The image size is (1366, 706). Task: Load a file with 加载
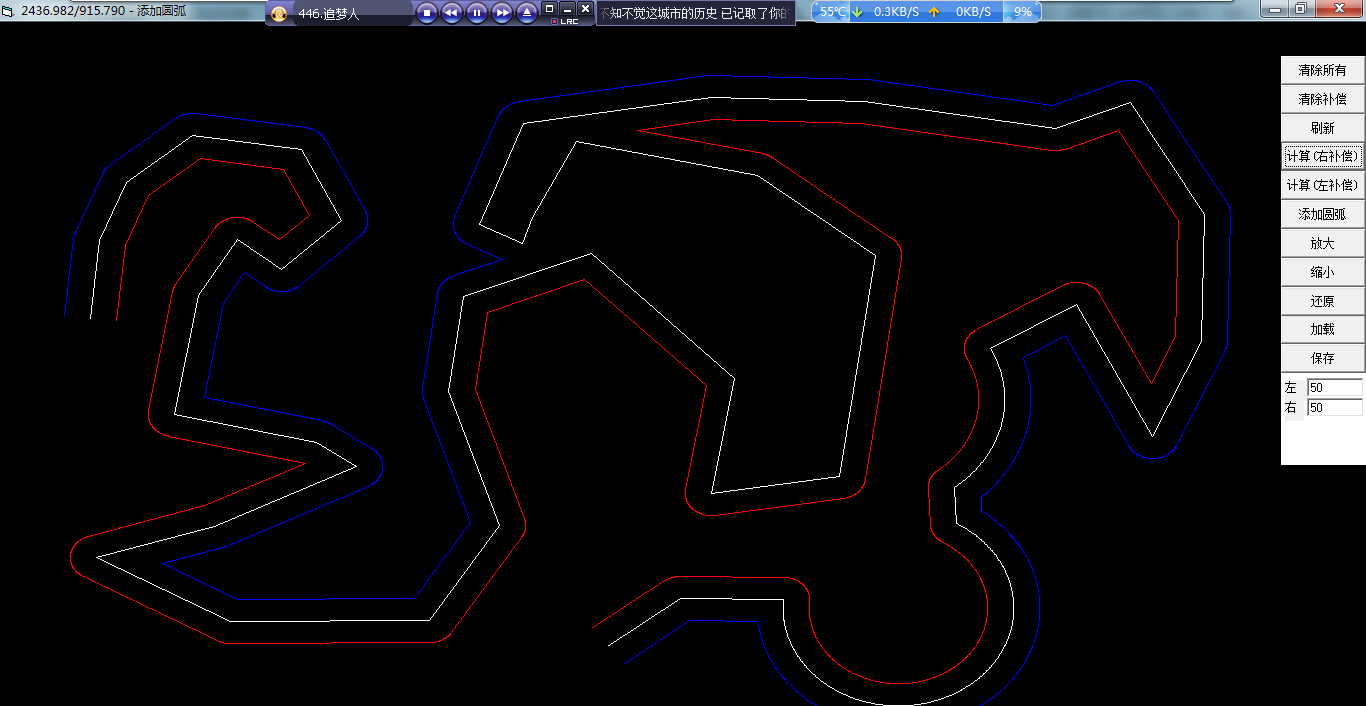(1322, 329)
